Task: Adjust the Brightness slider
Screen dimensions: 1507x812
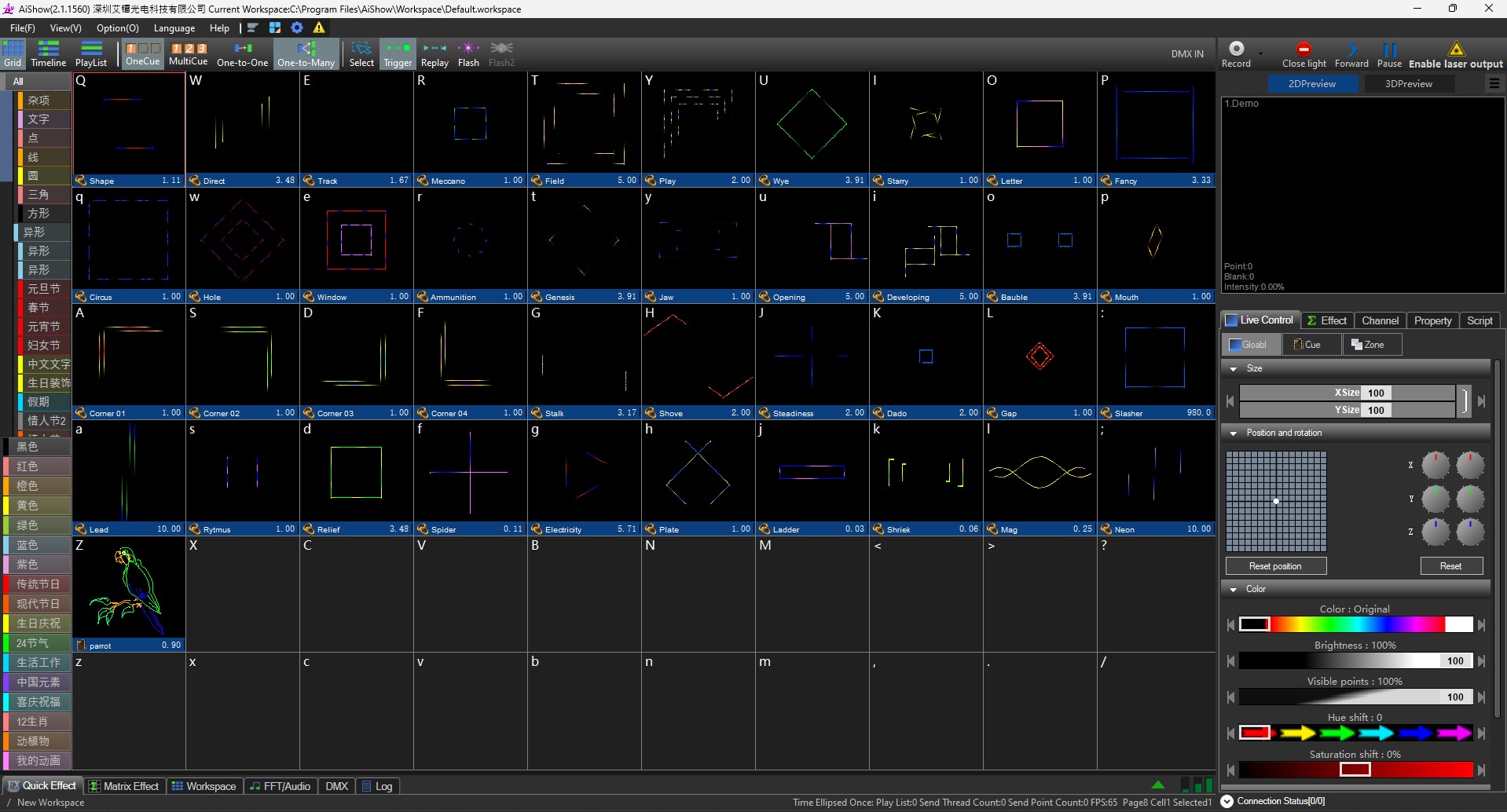Action: click(1356, 661)
